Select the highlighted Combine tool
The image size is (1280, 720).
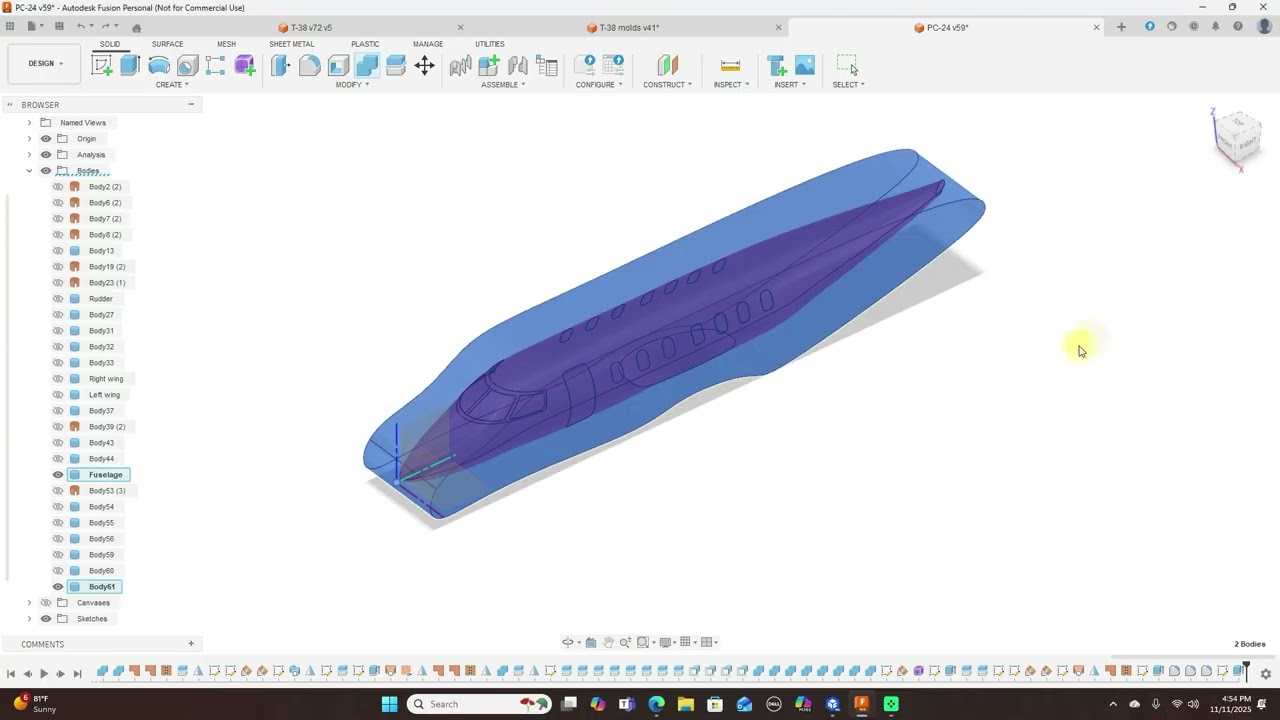[x=367, y=66]
